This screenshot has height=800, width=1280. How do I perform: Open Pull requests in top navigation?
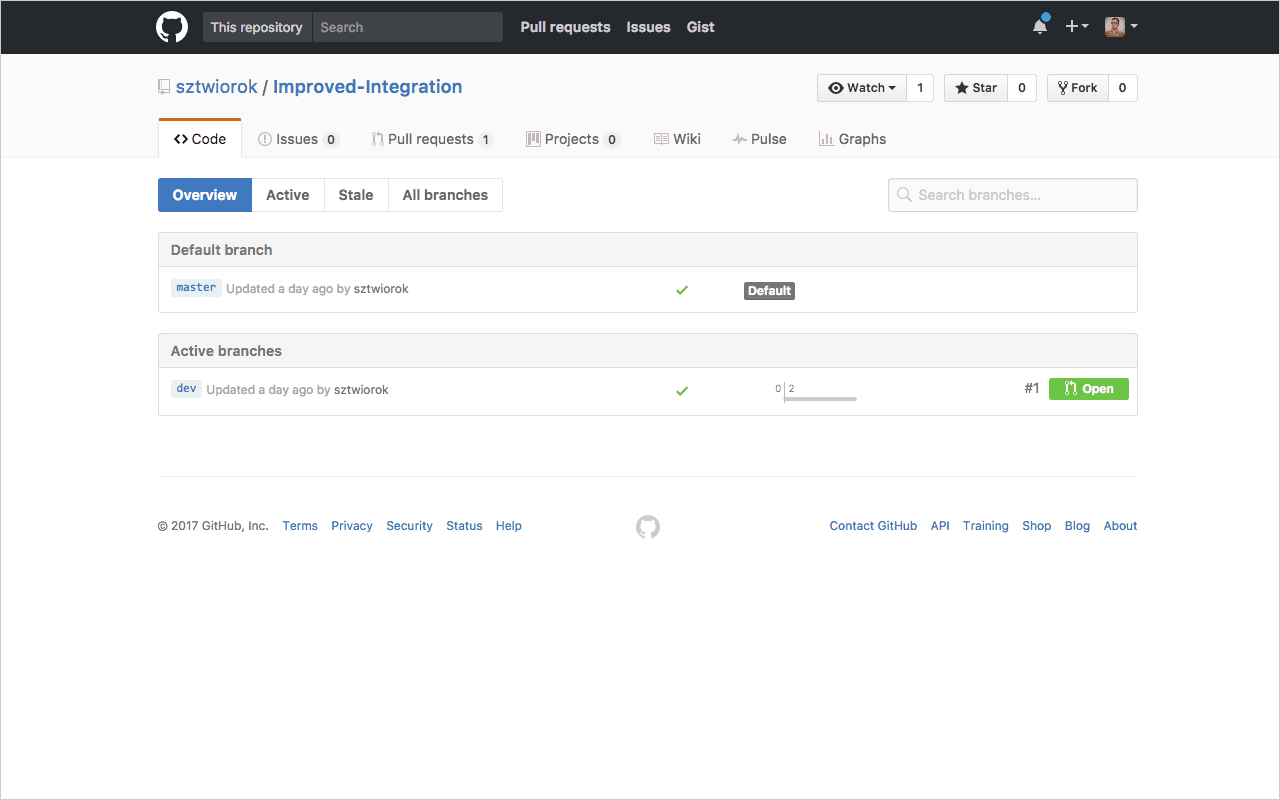pos(565,27)
